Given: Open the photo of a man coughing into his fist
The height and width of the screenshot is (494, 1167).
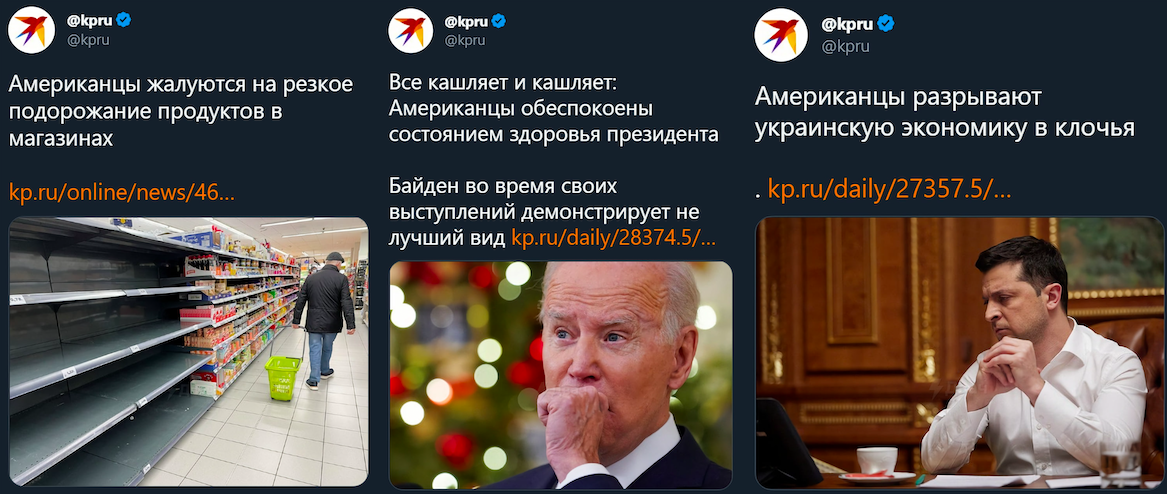Looking at the screenshot, I should tap(560, 375).
